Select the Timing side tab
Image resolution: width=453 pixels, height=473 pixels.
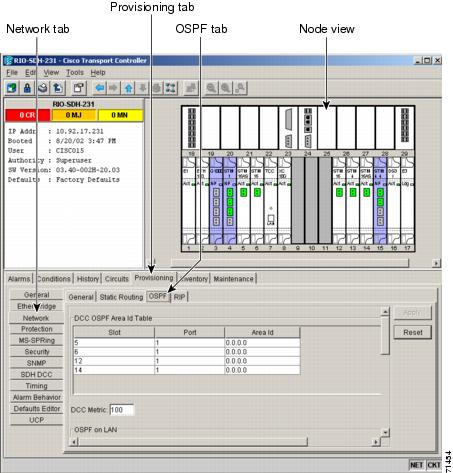pyautogui.click(x=37, y=386)
